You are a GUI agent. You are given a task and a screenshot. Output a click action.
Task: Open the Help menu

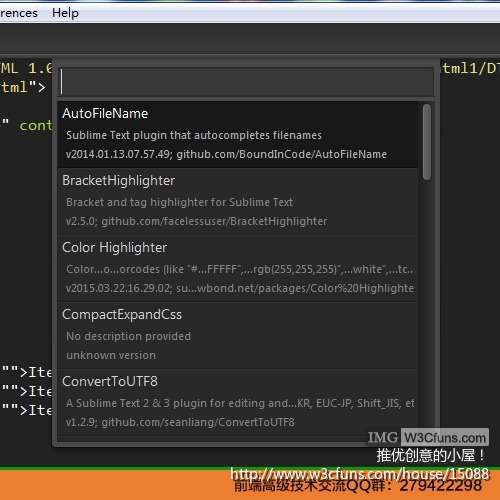[65, 13]
